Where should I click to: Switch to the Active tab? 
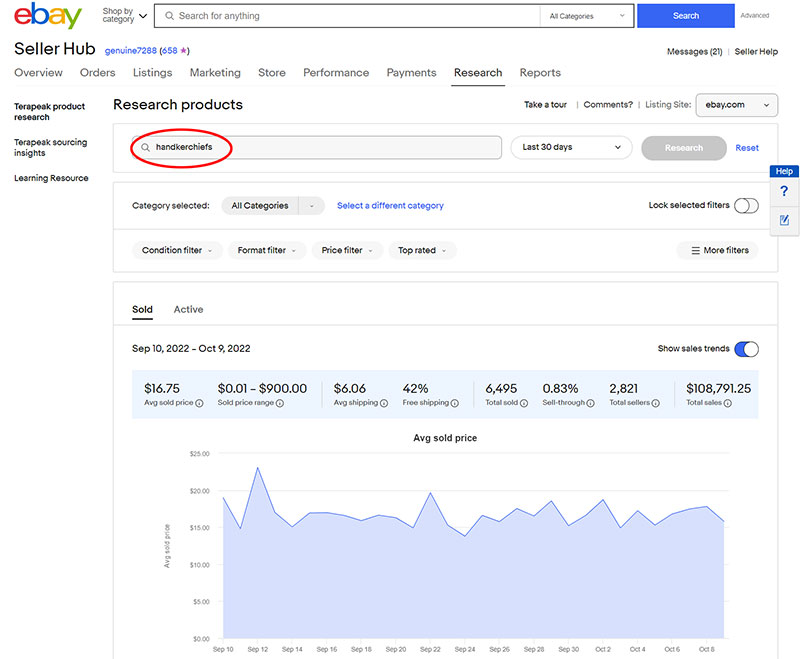188,310
